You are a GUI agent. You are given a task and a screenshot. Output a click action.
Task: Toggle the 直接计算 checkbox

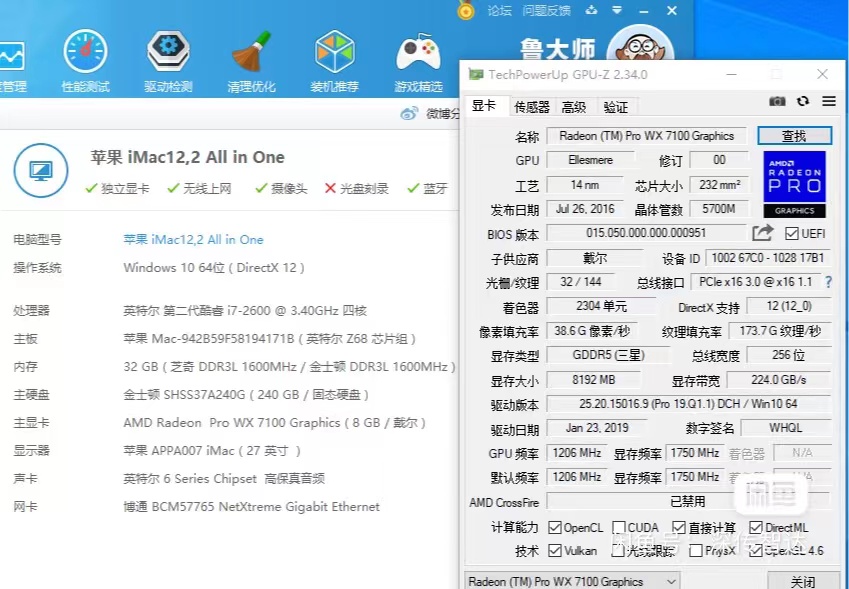pos(679,527)
